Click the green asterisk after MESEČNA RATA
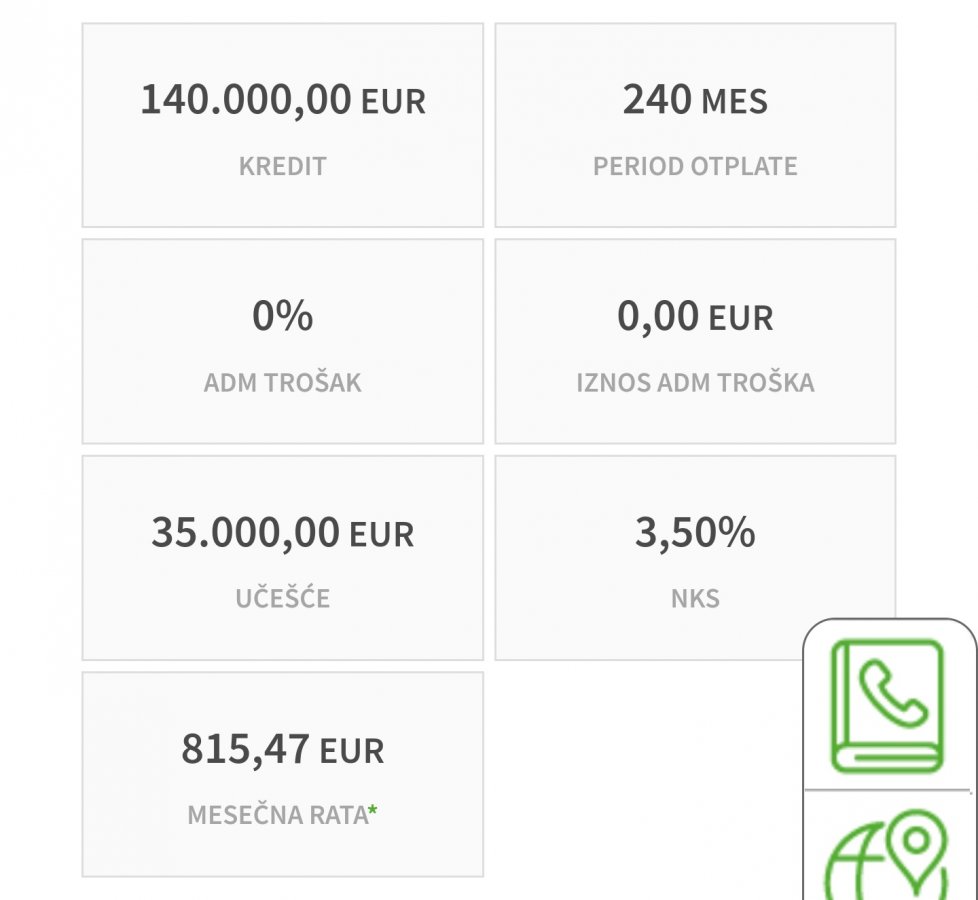This screenshot has height=900, width=978. [x=373, y=814]
